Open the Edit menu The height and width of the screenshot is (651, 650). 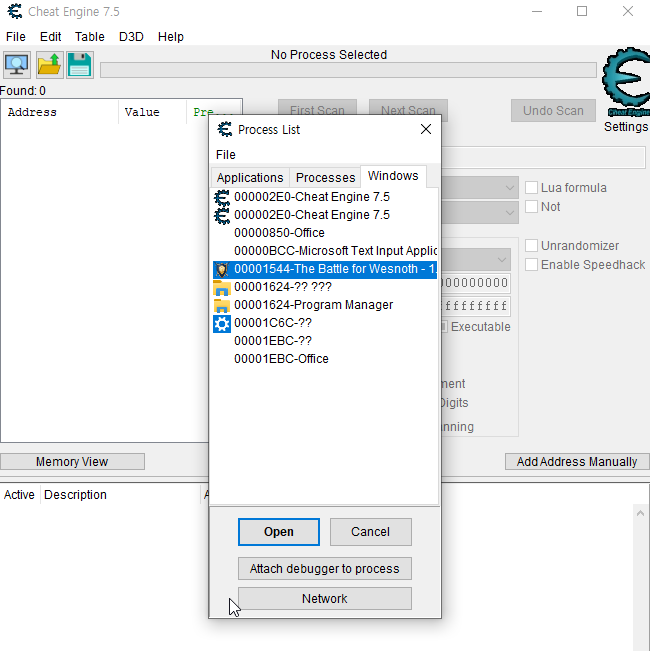tap(50, 37)
